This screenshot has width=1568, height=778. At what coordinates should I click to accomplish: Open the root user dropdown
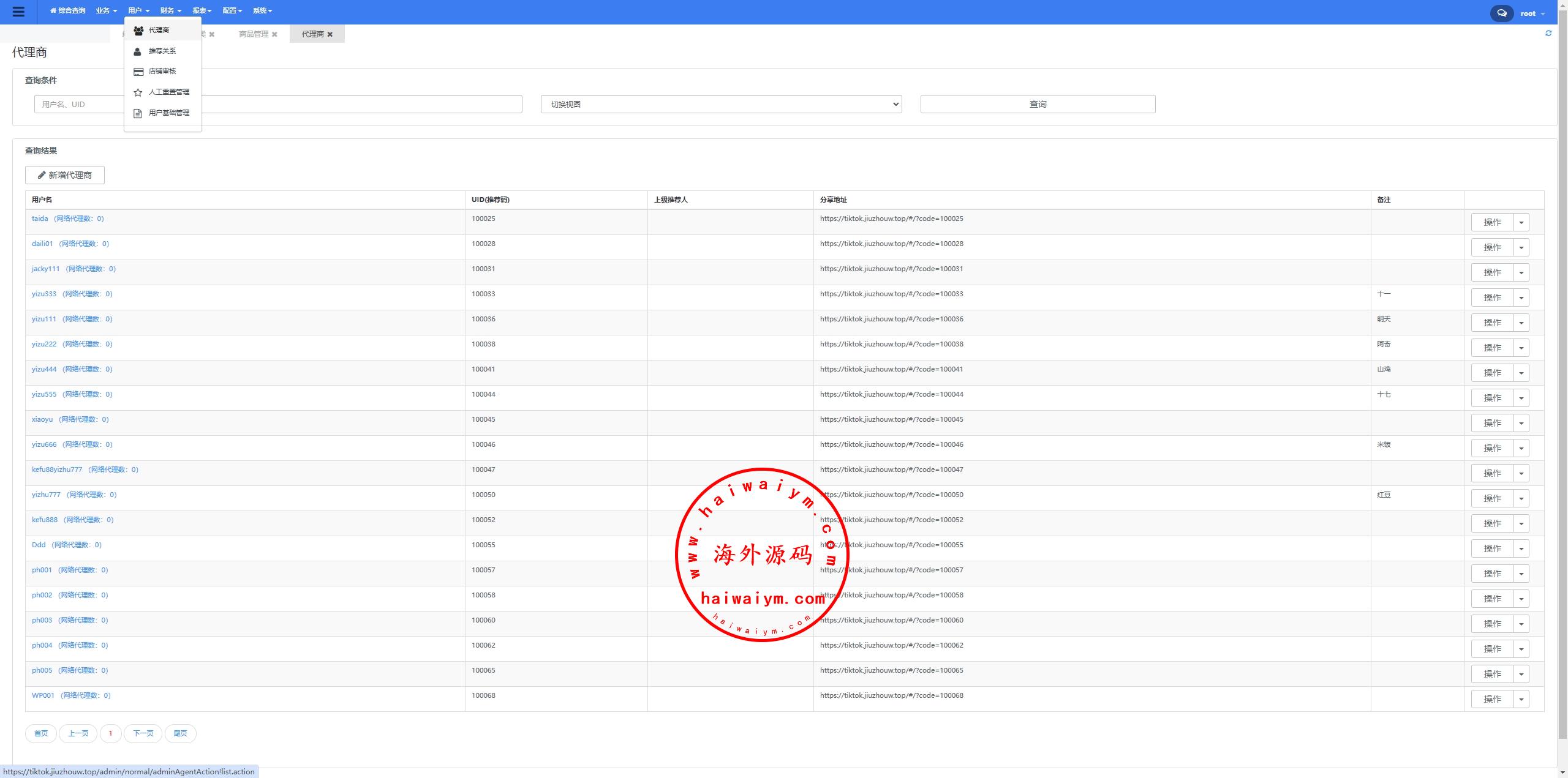(1532, 13)
